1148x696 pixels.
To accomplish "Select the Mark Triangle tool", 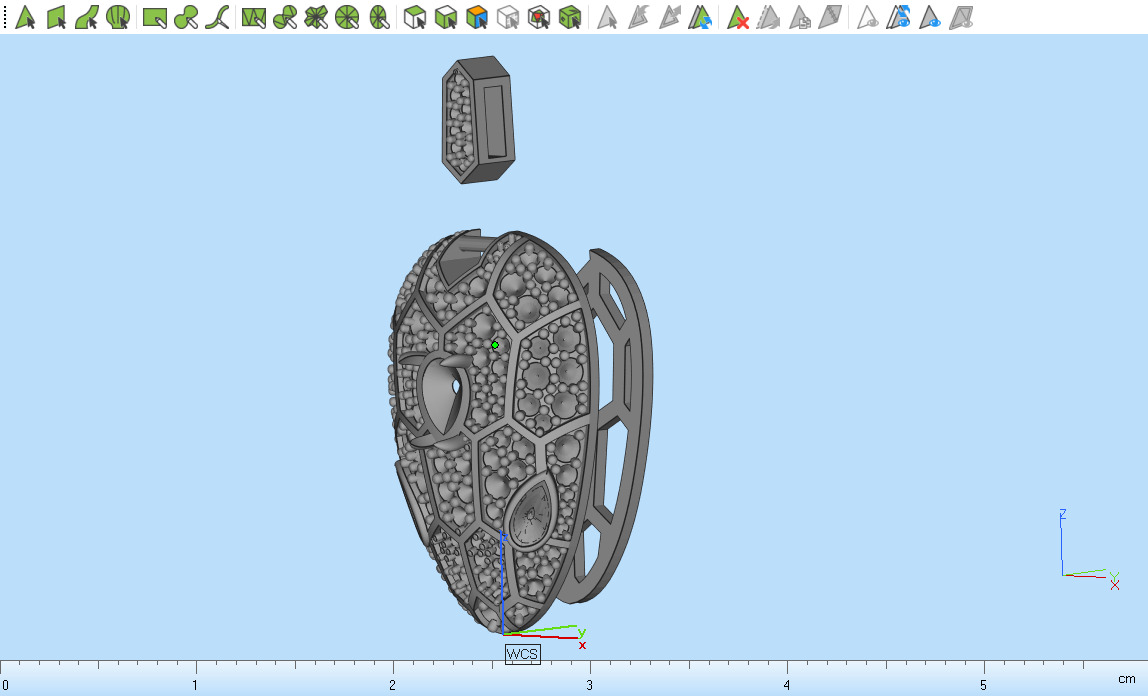I will (25, 16).
